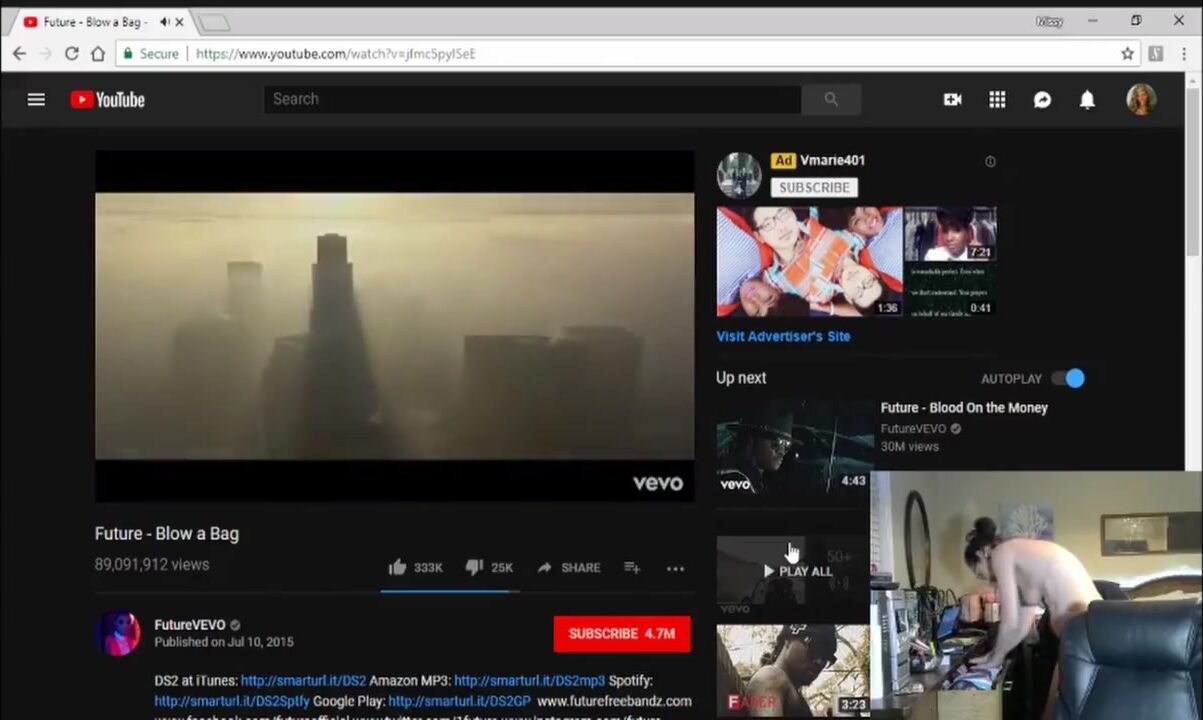Image resolution: width=1203 pixels, height=720 pixels.
Task: Open the YouTube hamburger guide menu
Action: [x=36, y=99]
